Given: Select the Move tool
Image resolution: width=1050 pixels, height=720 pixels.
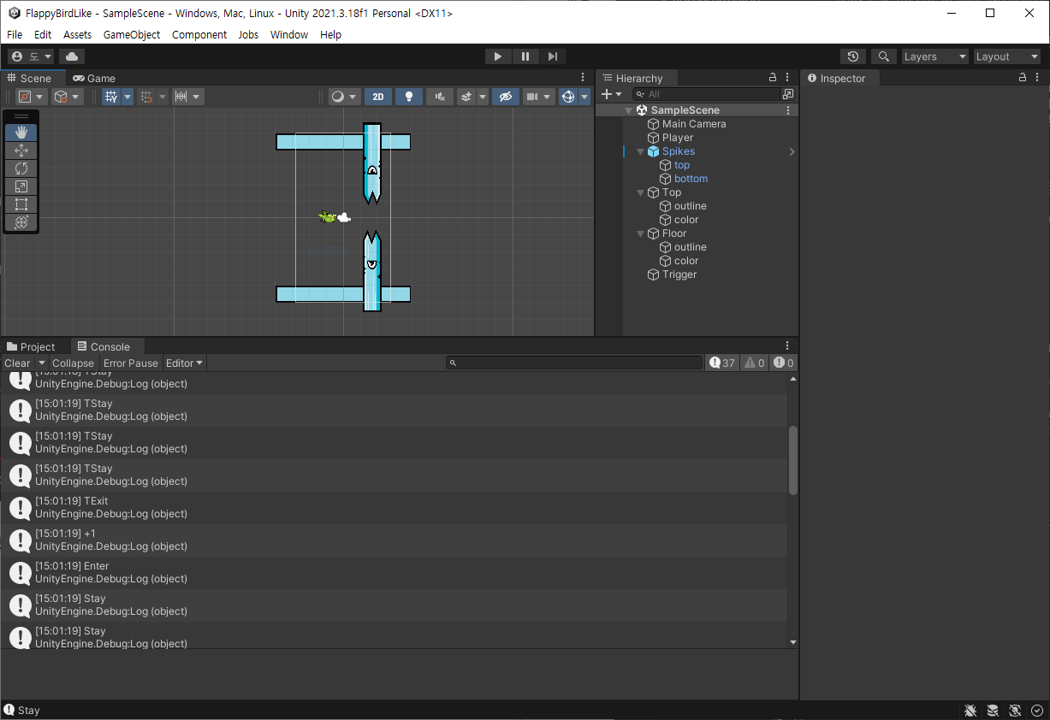Looking at the screenshot, I should pos(21,150).
